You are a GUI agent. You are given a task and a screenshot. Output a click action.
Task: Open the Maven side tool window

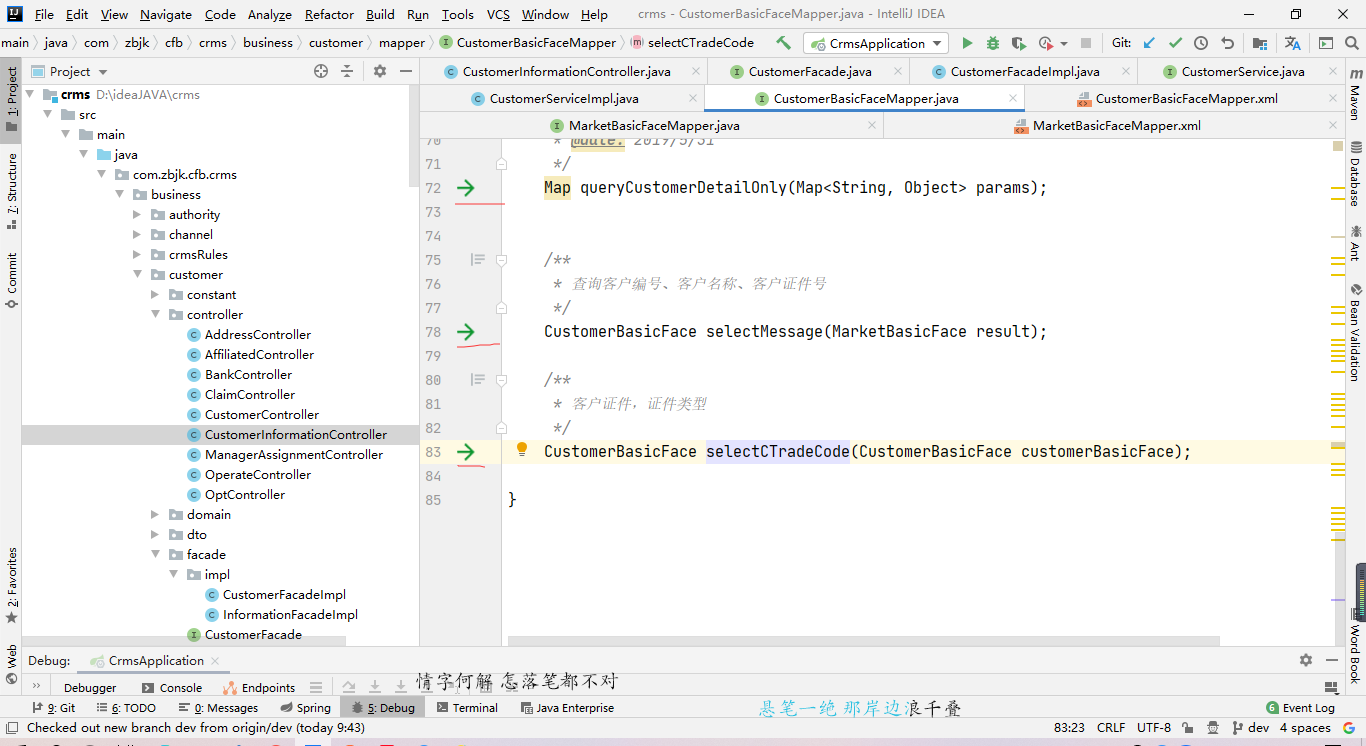coord(1355,93)
